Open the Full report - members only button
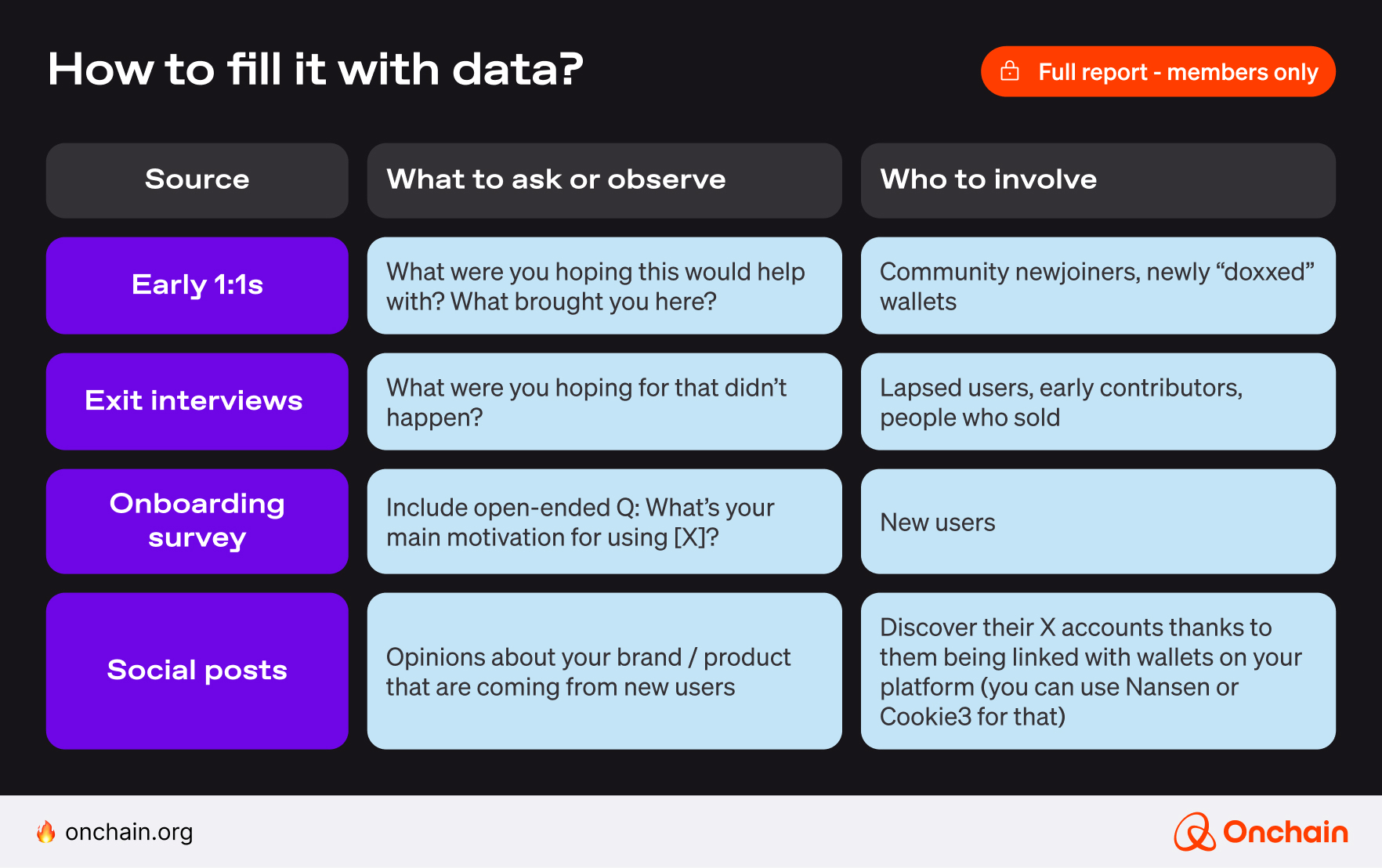 1157,71
